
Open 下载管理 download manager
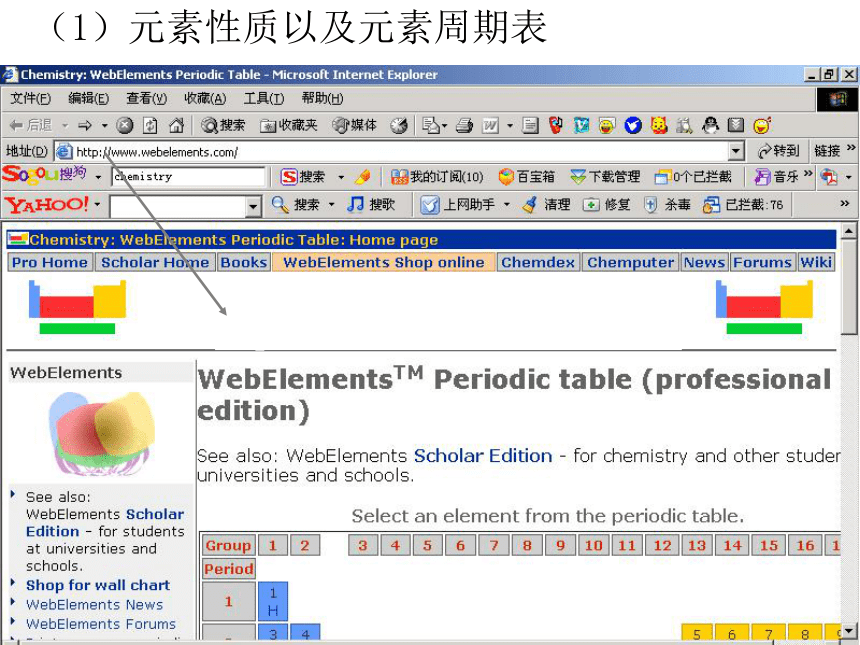tap(605, 177)
